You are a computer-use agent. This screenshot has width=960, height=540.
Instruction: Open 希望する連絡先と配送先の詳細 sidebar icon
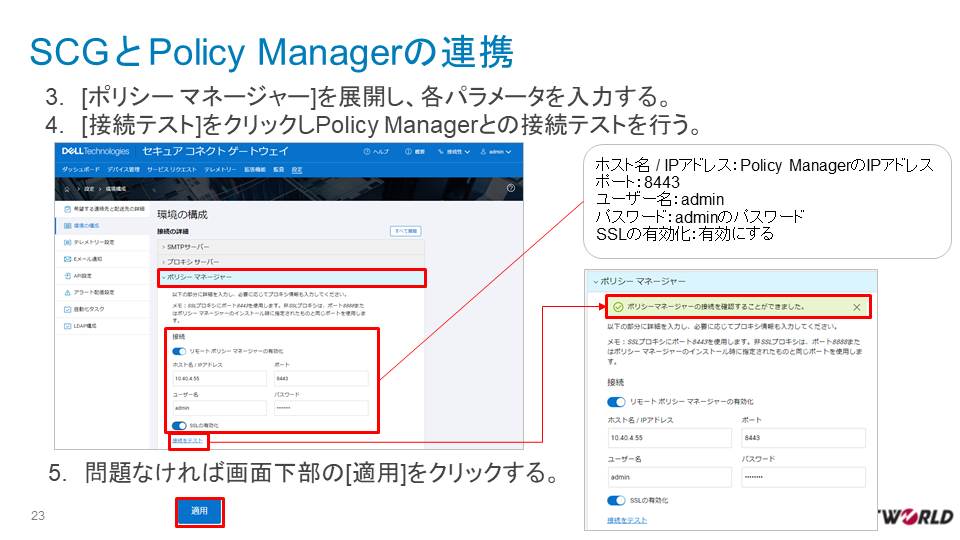pos(67,209)
